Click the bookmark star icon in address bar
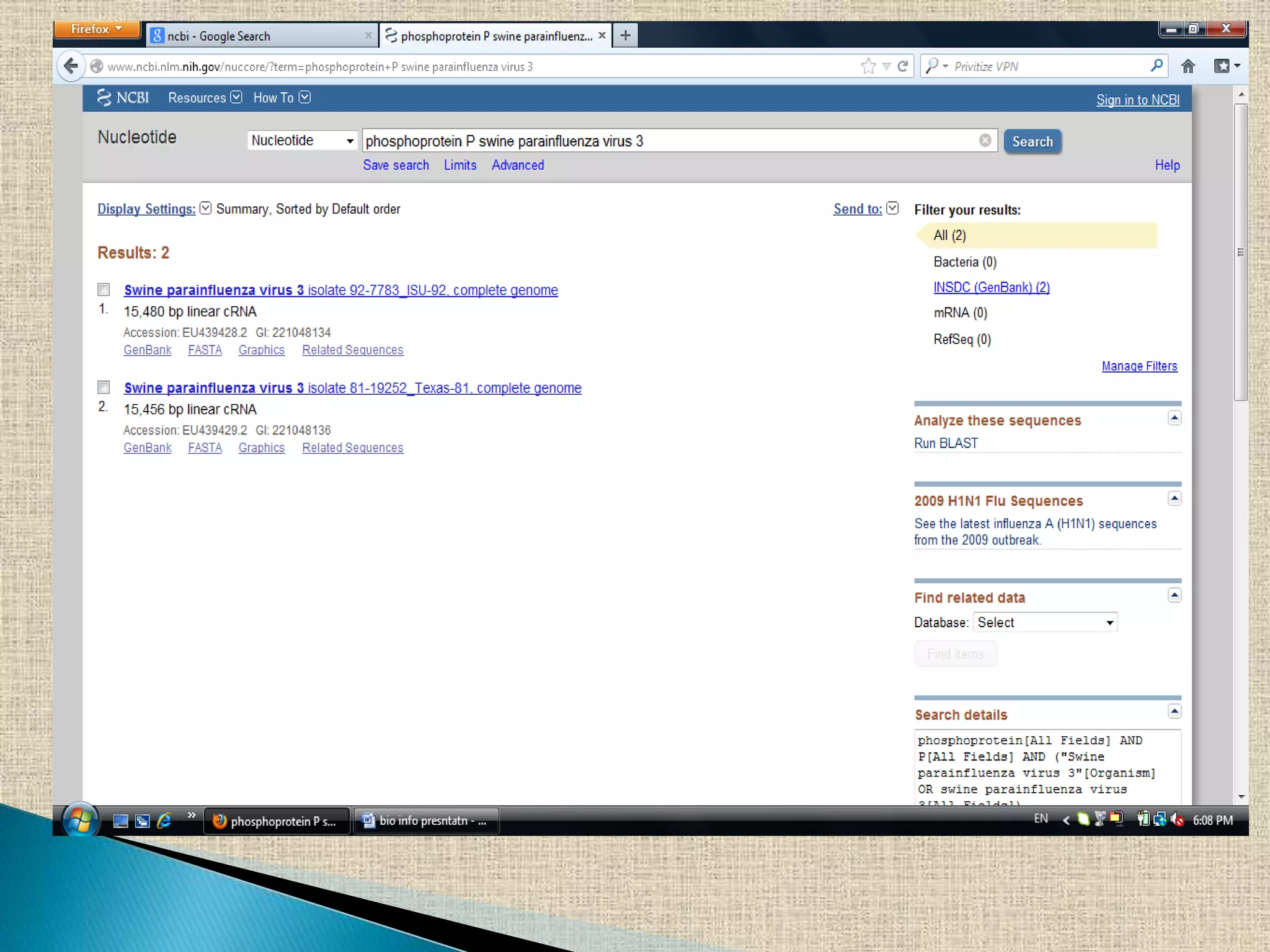The image size is (1270, 952). click(868, 66)
